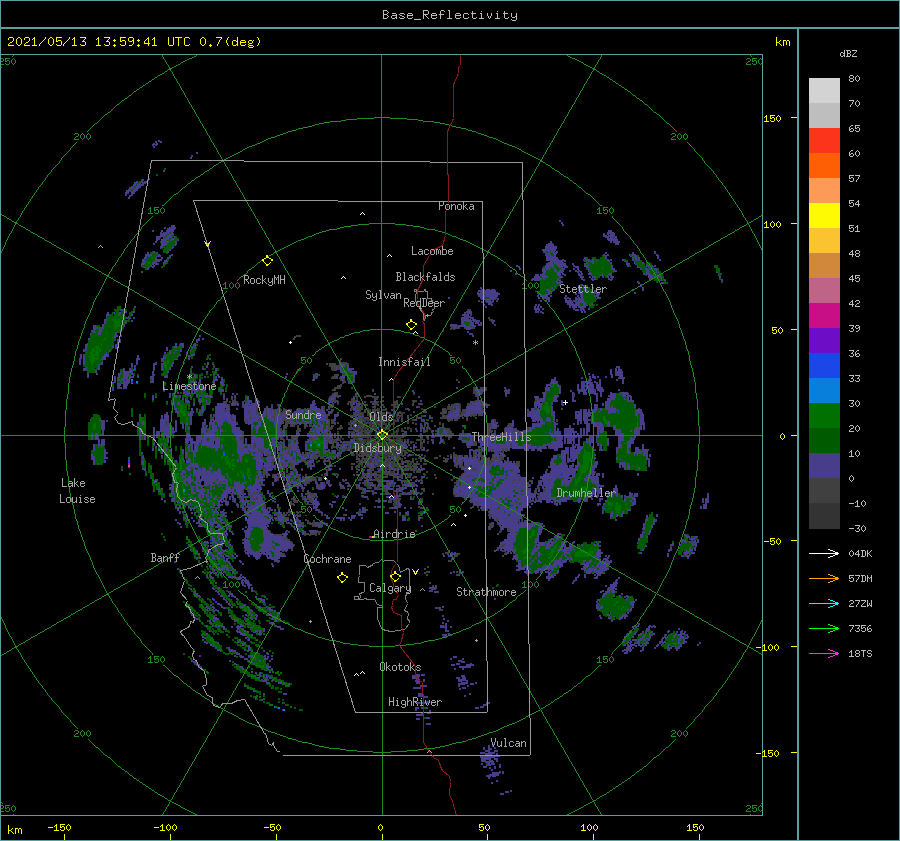
Task: Click the orange 57DM arrow icon
Action: 824,579
